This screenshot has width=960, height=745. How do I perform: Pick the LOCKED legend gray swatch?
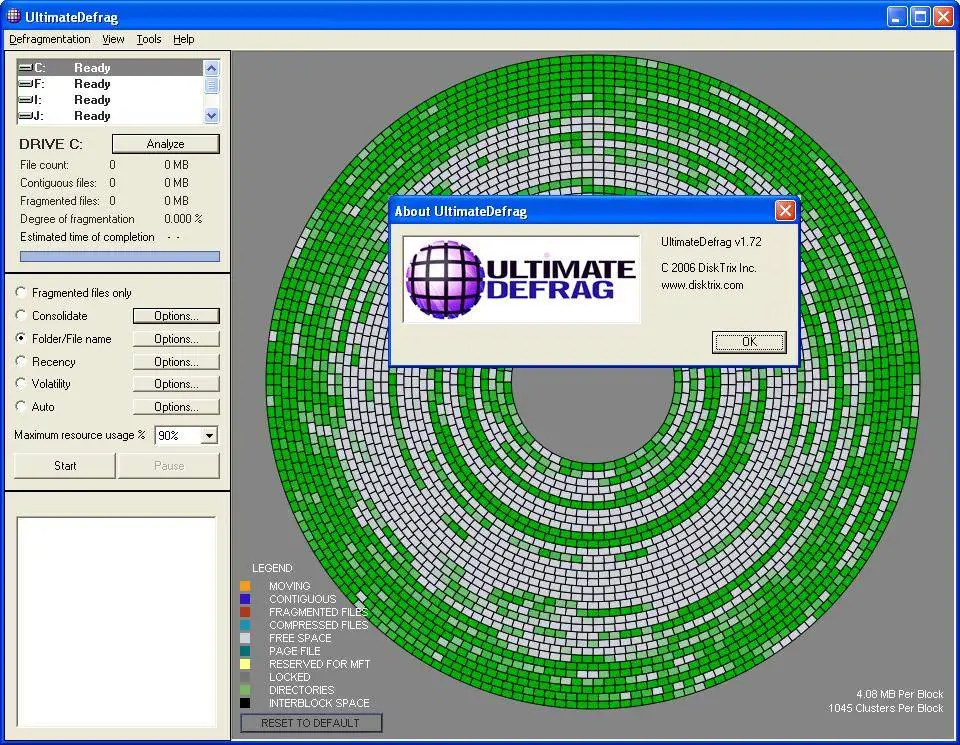[x=245, y=677]
